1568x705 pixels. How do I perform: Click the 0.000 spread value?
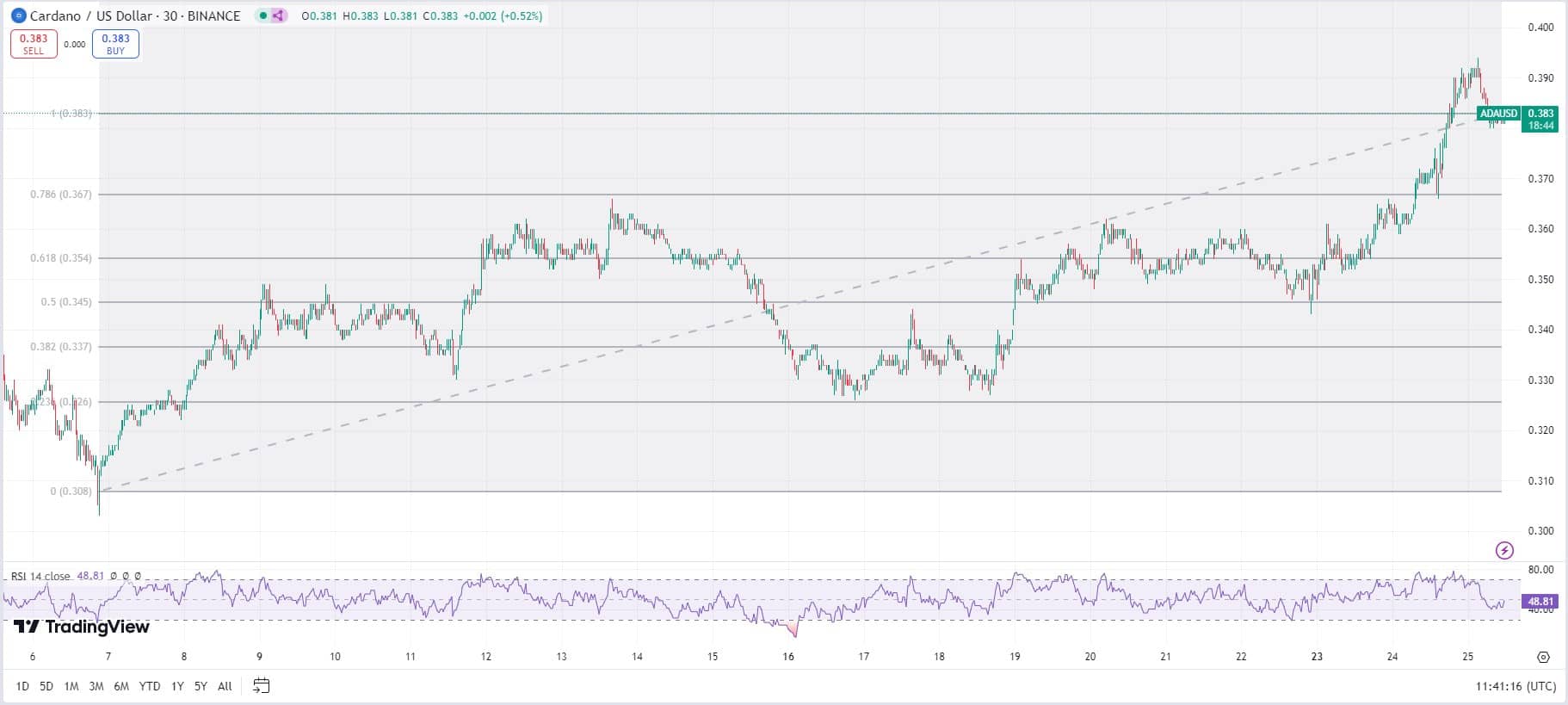coord(75,44)
